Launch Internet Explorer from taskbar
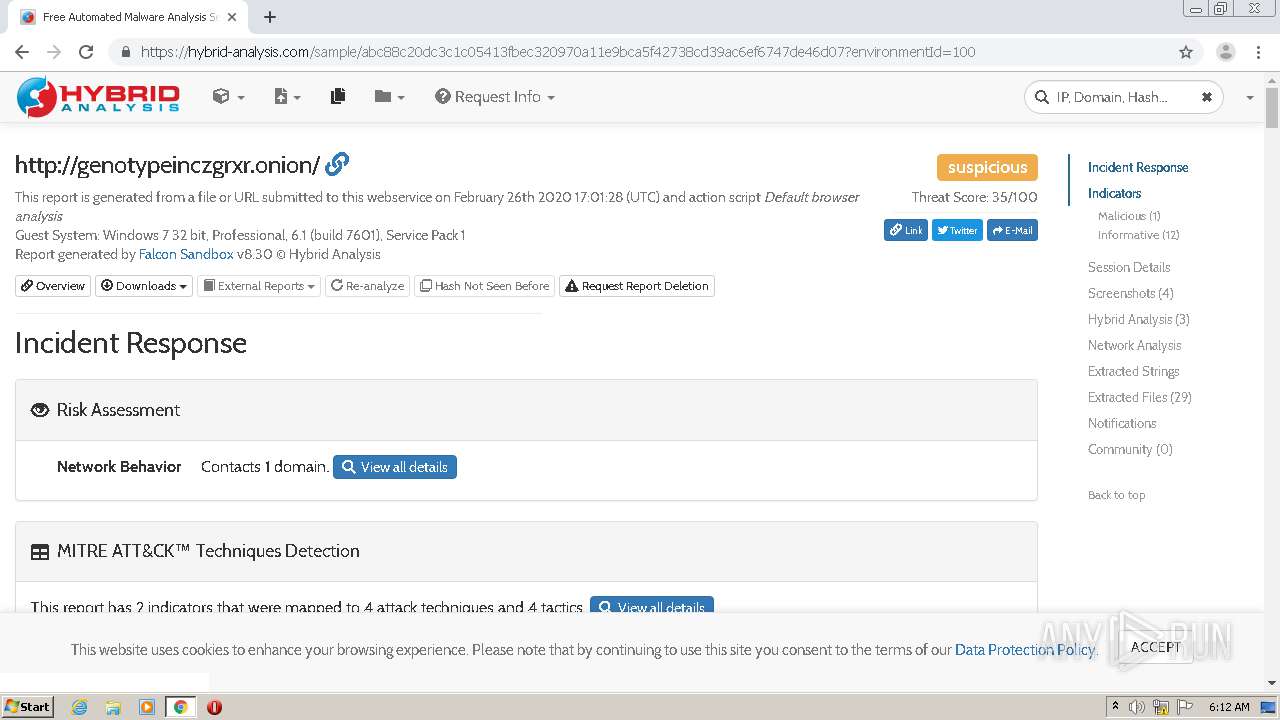Viewport: 1280px width, 720px height. coord(79,707)
